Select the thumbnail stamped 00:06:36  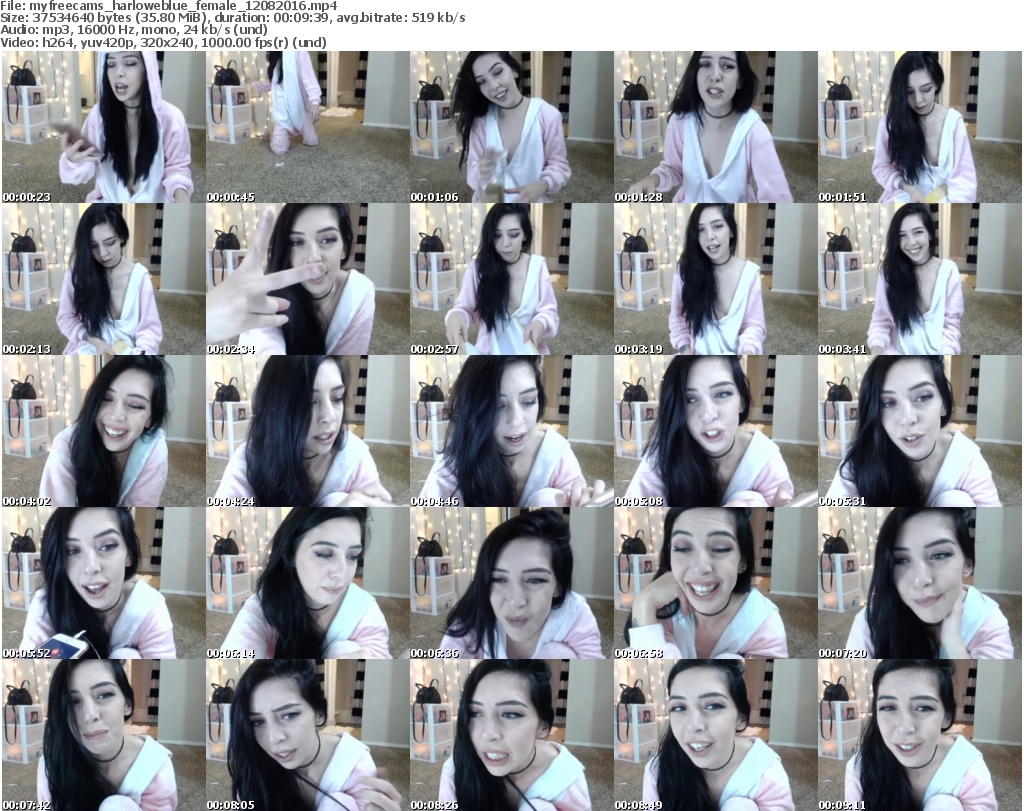pyautogui.click(x=511, y=583)
